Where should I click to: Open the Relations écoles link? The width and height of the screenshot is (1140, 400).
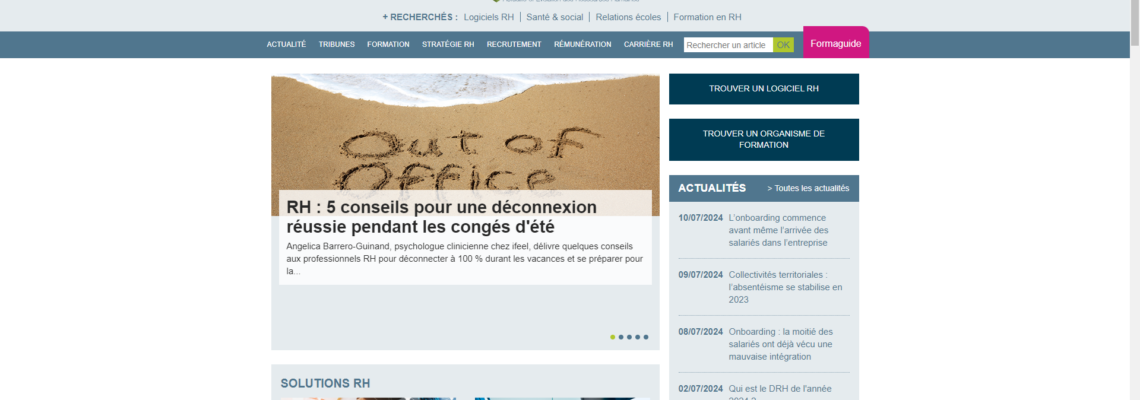pos(628,17)
